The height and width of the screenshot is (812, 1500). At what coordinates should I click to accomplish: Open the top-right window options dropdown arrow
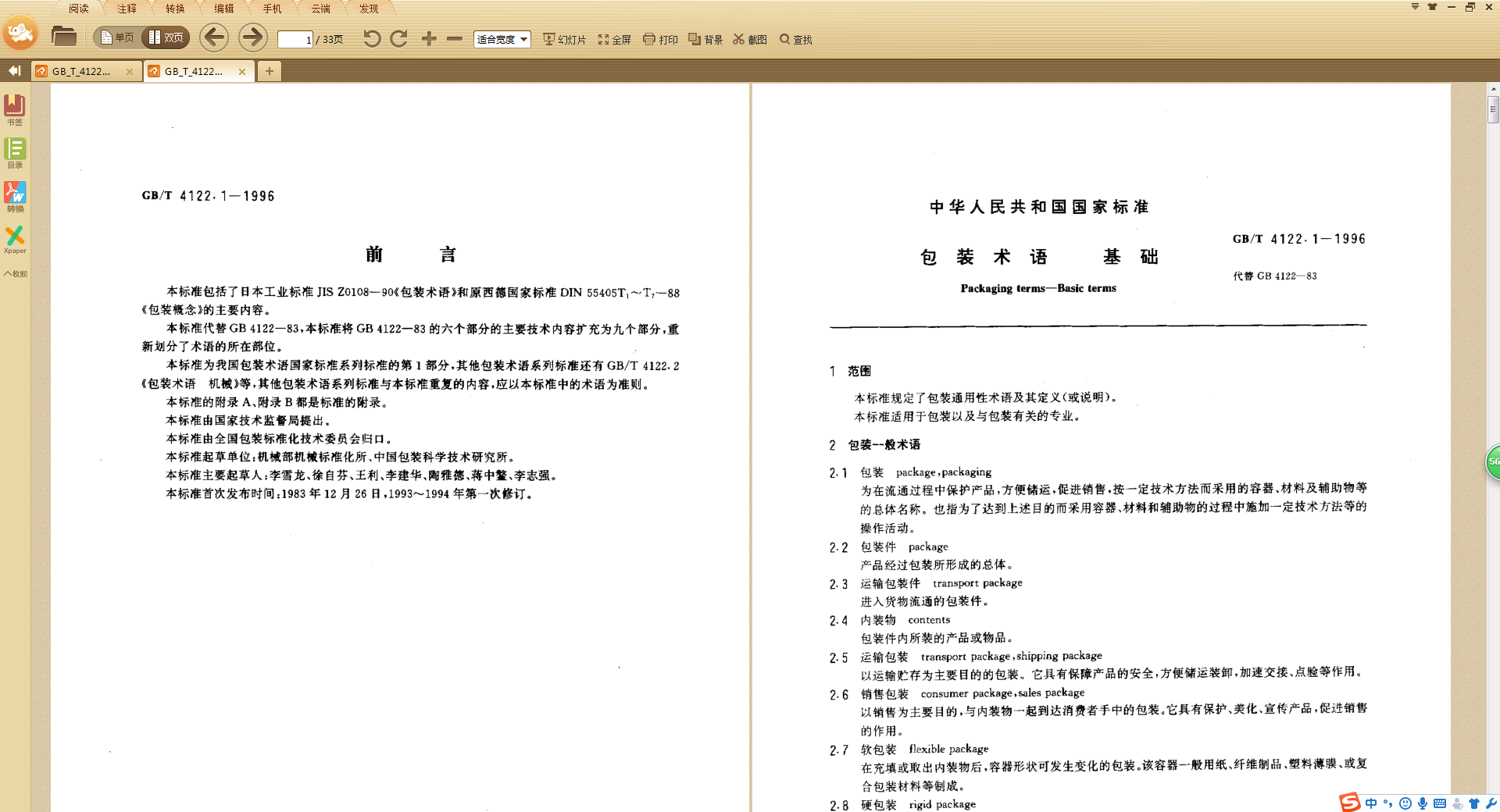tap(1415, 7)
